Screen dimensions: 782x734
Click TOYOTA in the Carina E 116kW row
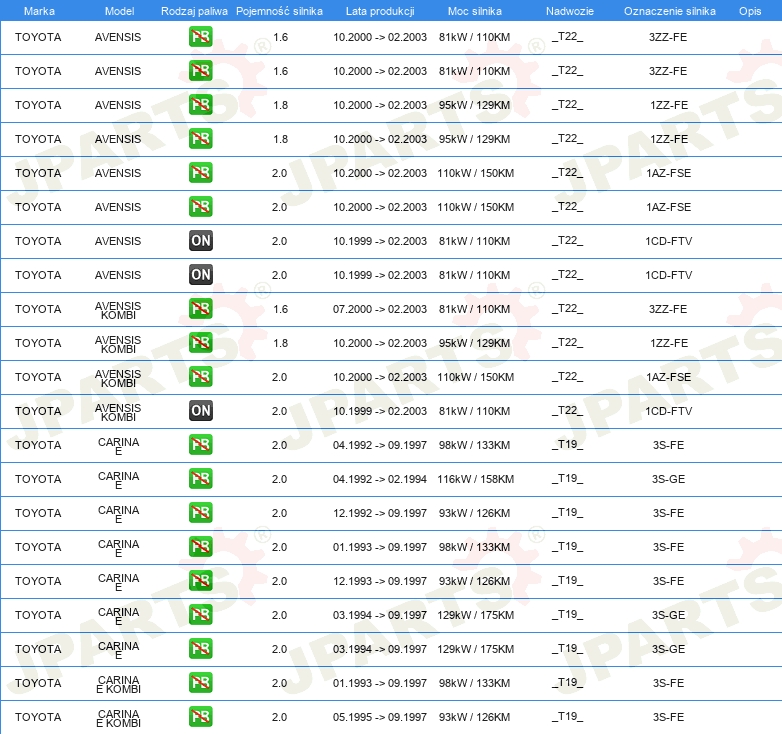[x=38, y=479]
